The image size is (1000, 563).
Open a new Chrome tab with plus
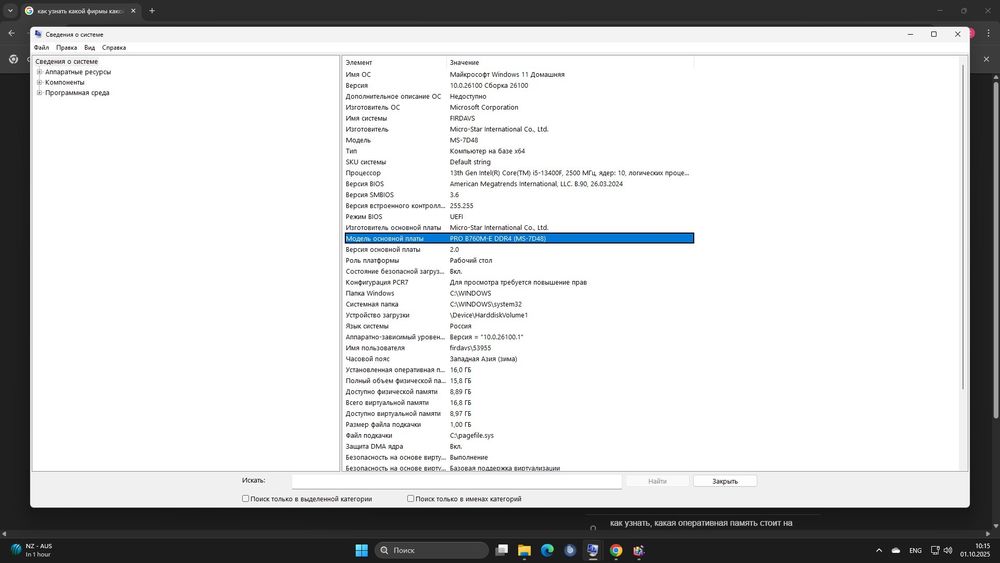(152, 11)
